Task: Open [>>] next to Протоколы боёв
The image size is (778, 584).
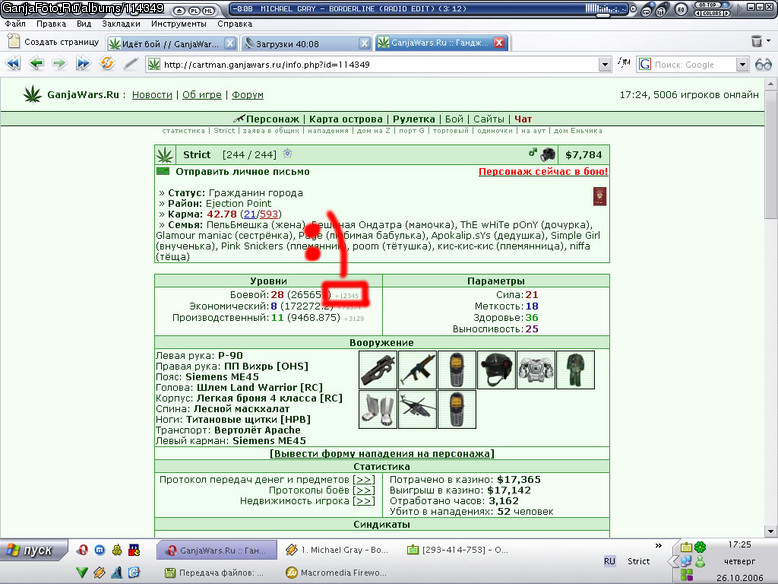Action: click(x=364, y=490)
